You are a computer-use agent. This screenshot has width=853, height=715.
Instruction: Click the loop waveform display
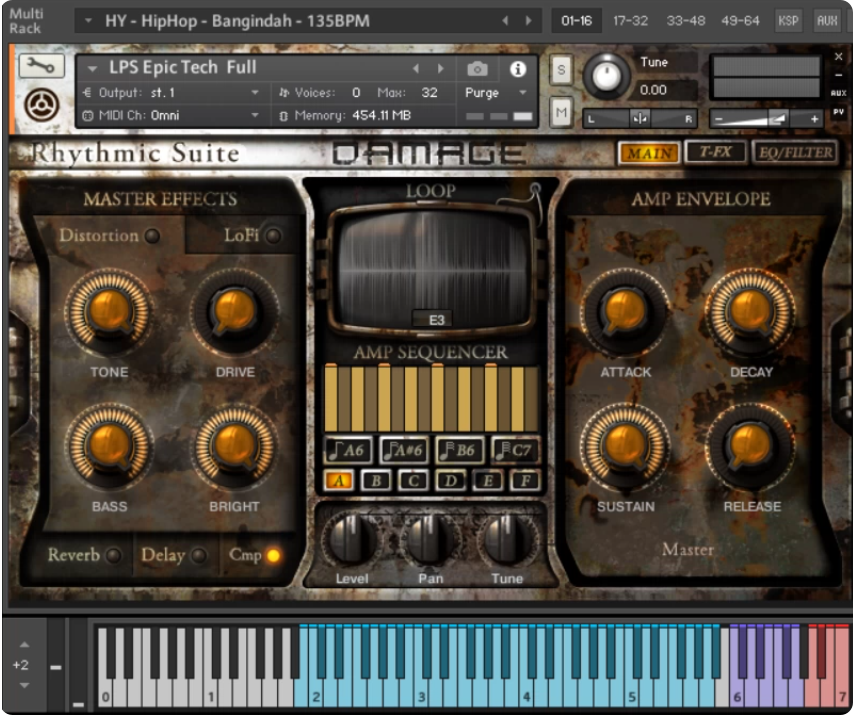434,268
